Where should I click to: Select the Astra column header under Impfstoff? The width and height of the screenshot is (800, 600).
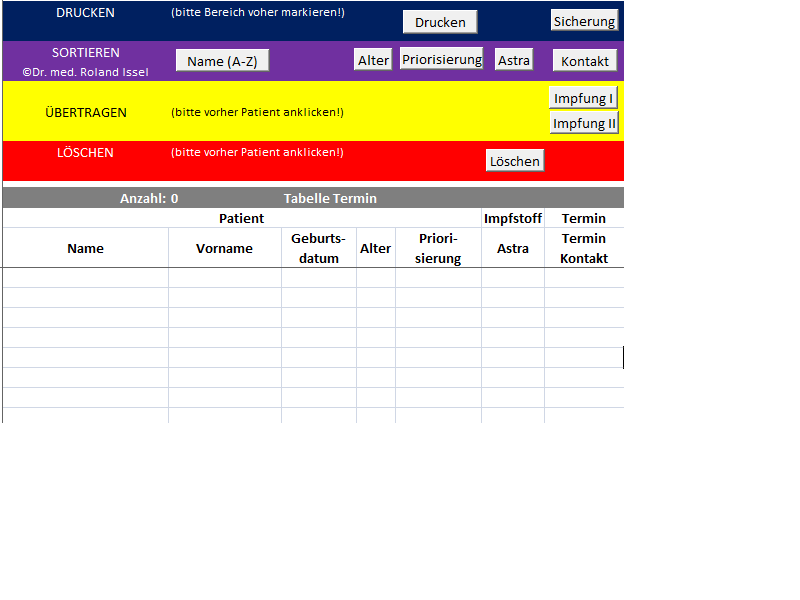tap(513, 248)
